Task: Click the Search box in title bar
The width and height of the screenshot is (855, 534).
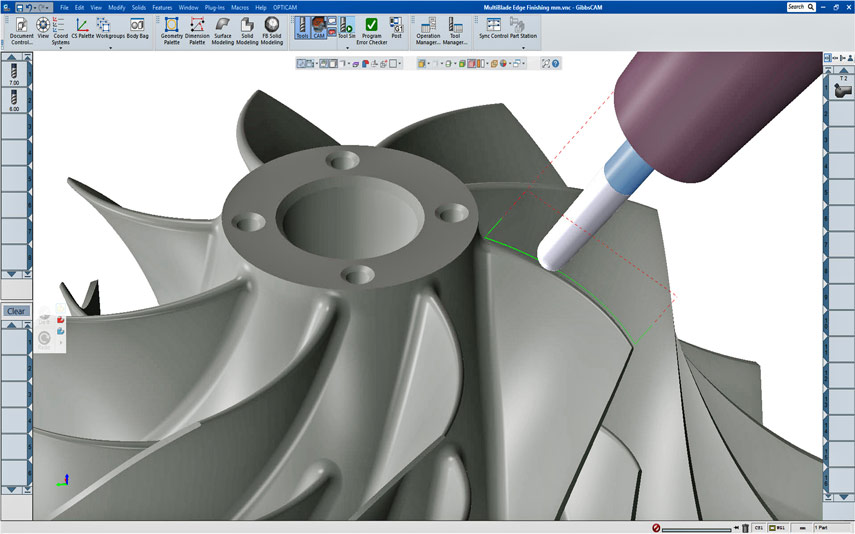Action: click(x=796, y=7)
